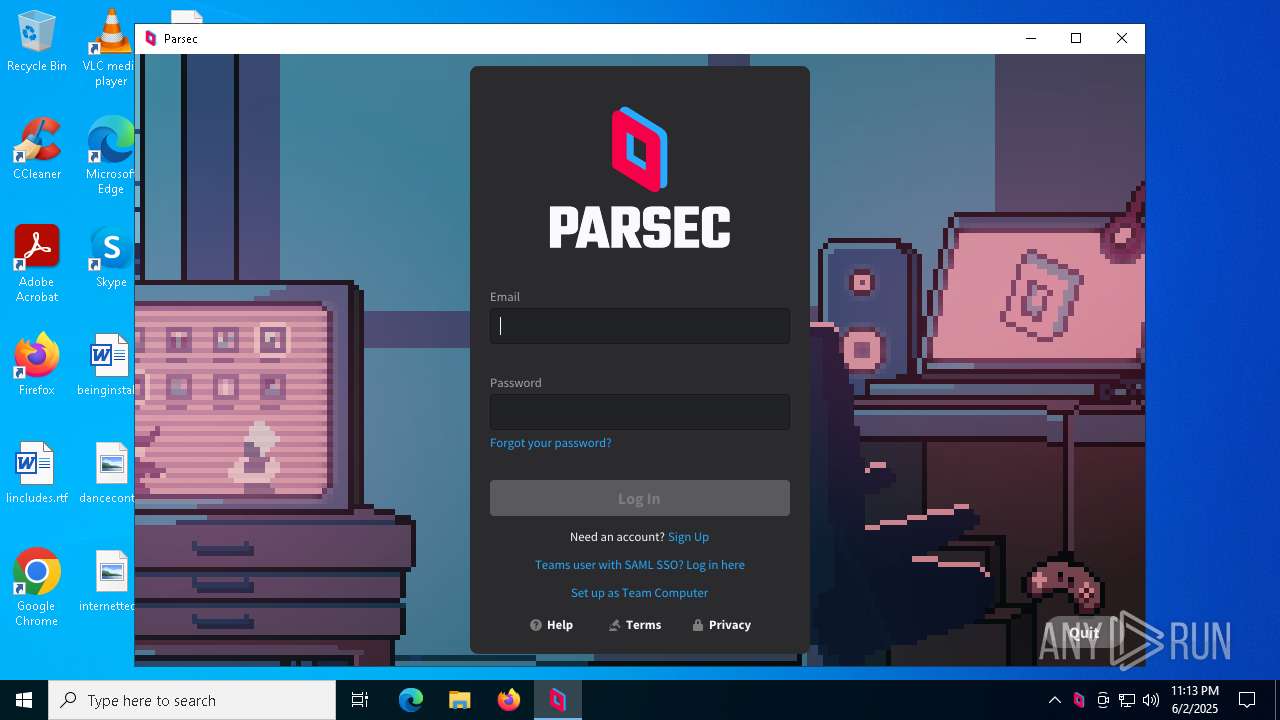Show hidden system tray icons
The height and width of the screenshot is (720, 1280).
pos(1055,700)
